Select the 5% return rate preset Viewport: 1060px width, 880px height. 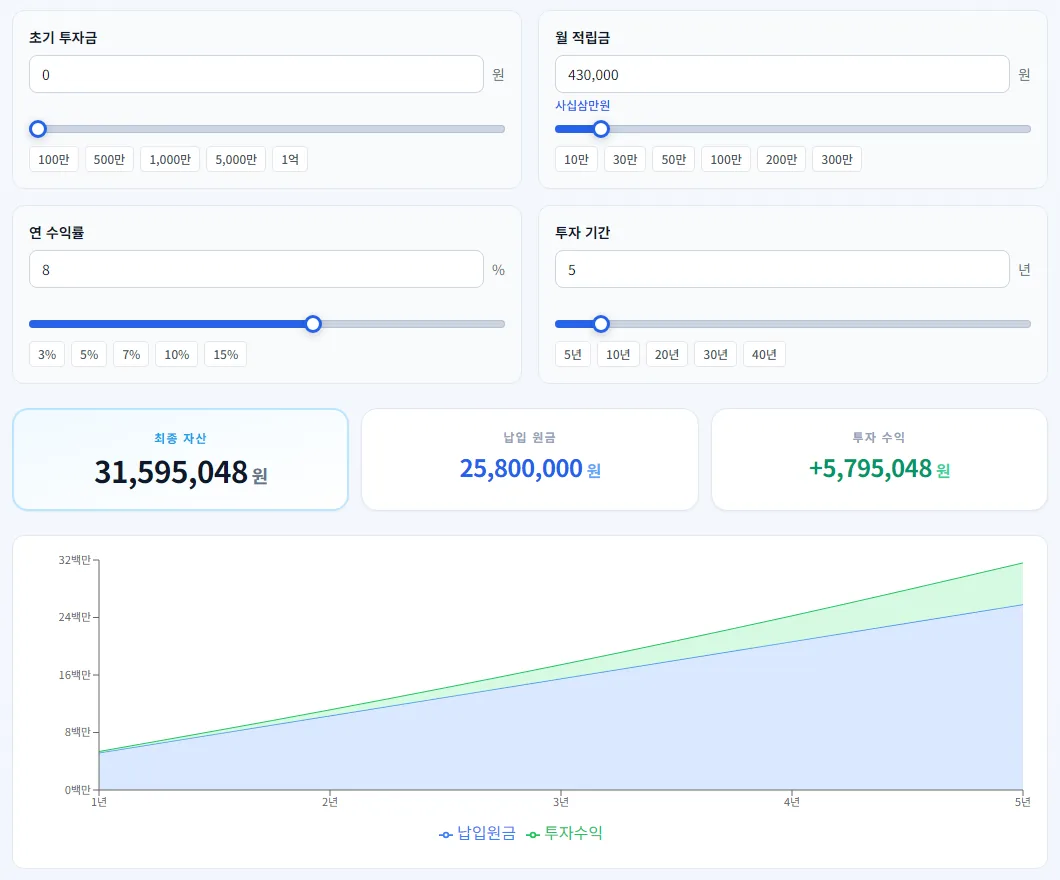click(89, 354)
